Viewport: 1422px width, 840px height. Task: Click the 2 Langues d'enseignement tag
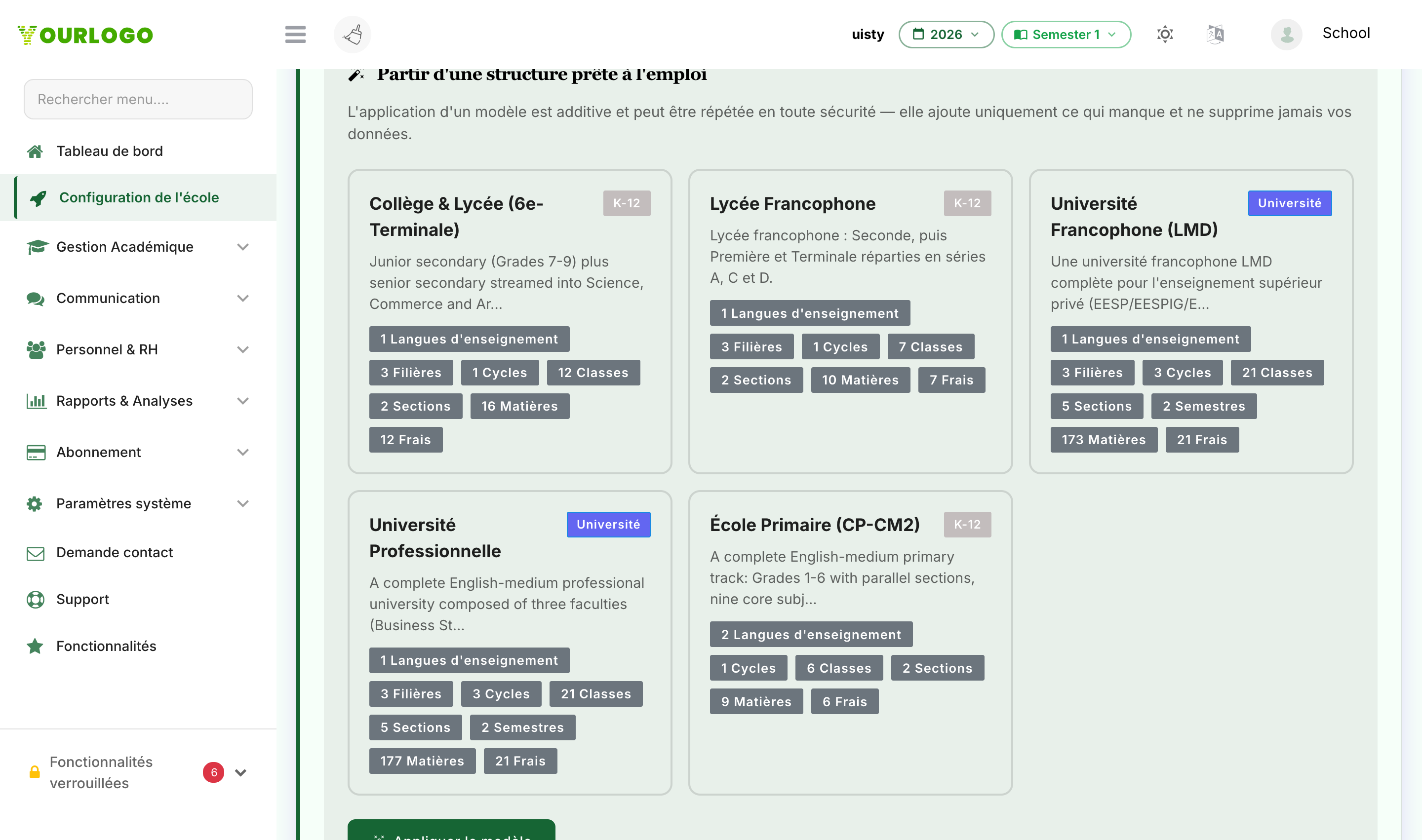pos(811,635)
